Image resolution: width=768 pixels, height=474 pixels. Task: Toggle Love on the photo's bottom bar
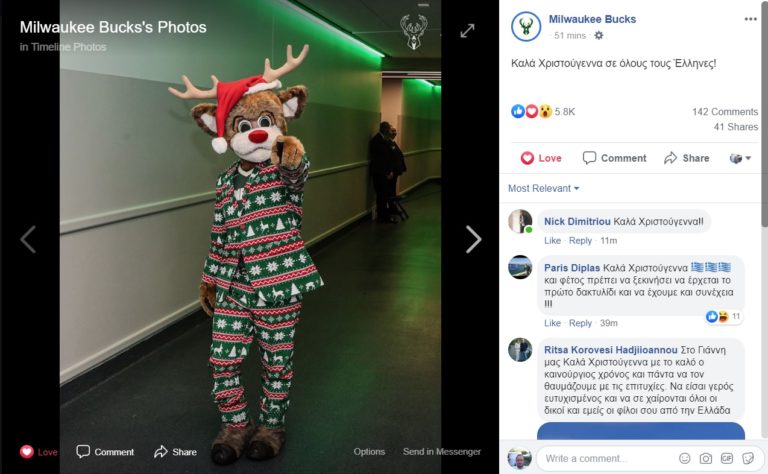pos(39,452)
